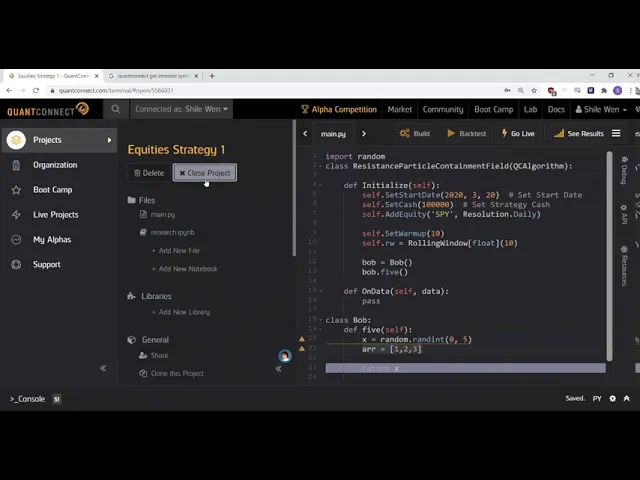Screen dimensions: 640x480
Task: Open the Docs nav item
Action: 556,109
